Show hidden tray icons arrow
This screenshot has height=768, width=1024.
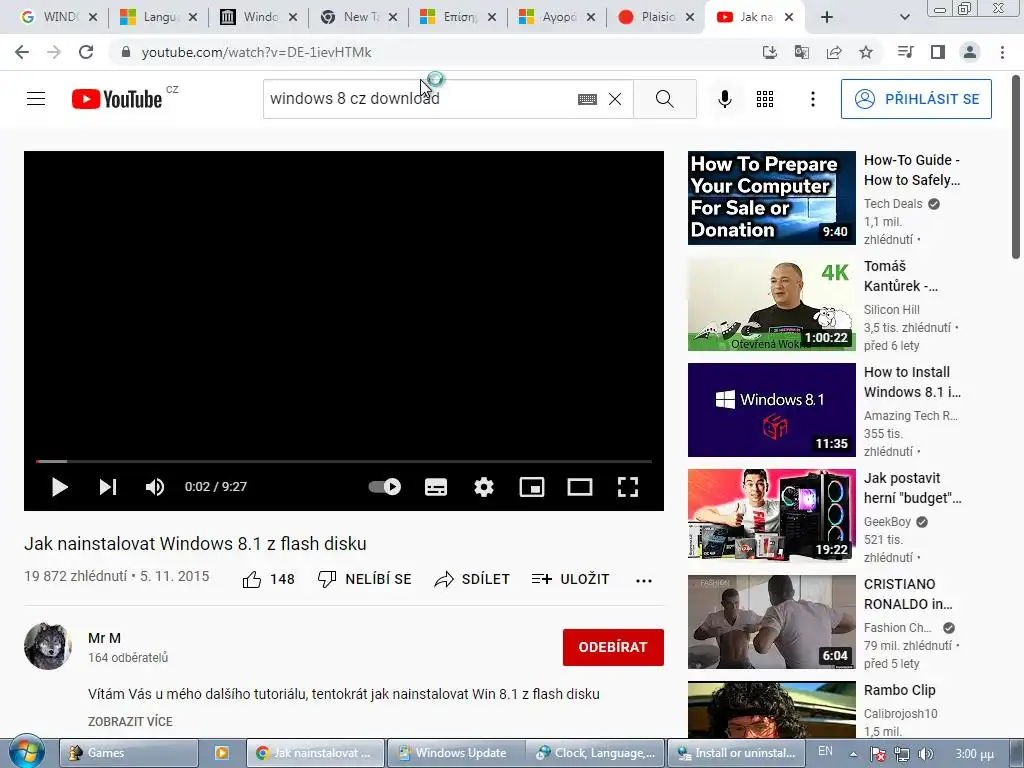pyautogui.click(x=854, y=754)
